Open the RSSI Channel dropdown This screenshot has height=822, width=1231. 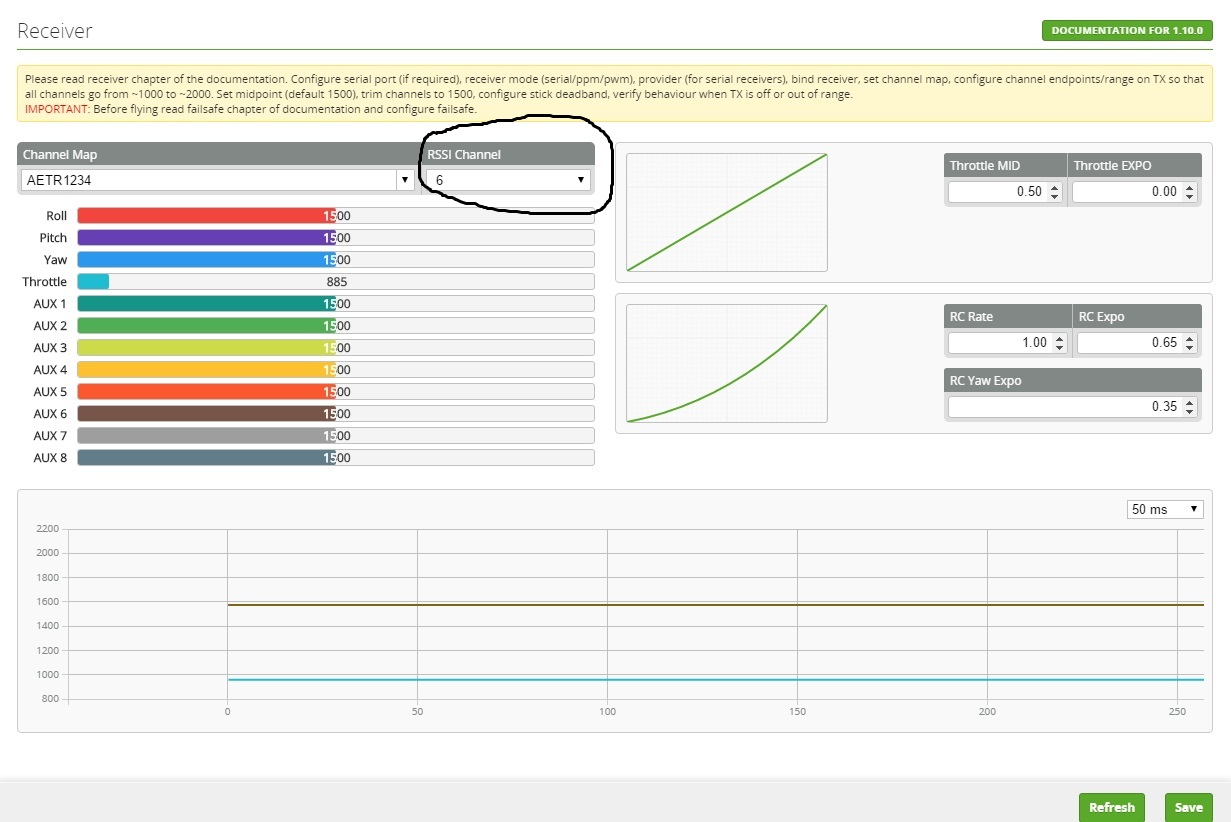click(x=508, y=180)
